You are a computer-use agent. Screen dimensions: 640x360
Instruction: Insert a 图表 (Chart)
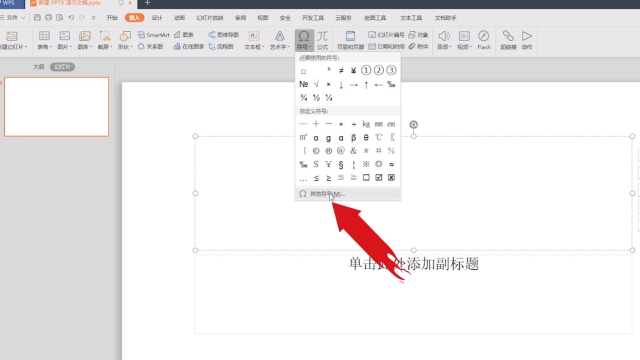(x=184, y=35)
